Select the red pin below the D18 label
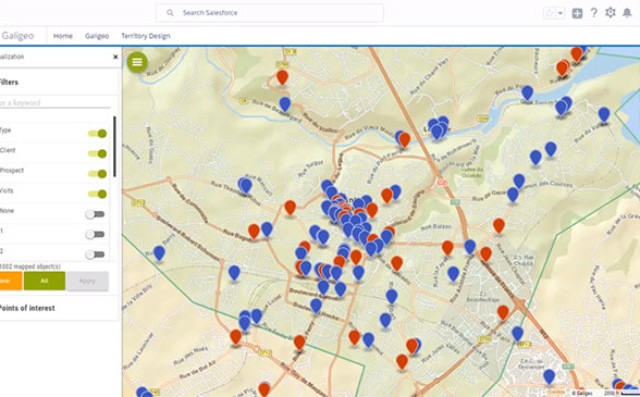Image resolution: width=640 pixels, height=397 pixels. tap(282, 77)
